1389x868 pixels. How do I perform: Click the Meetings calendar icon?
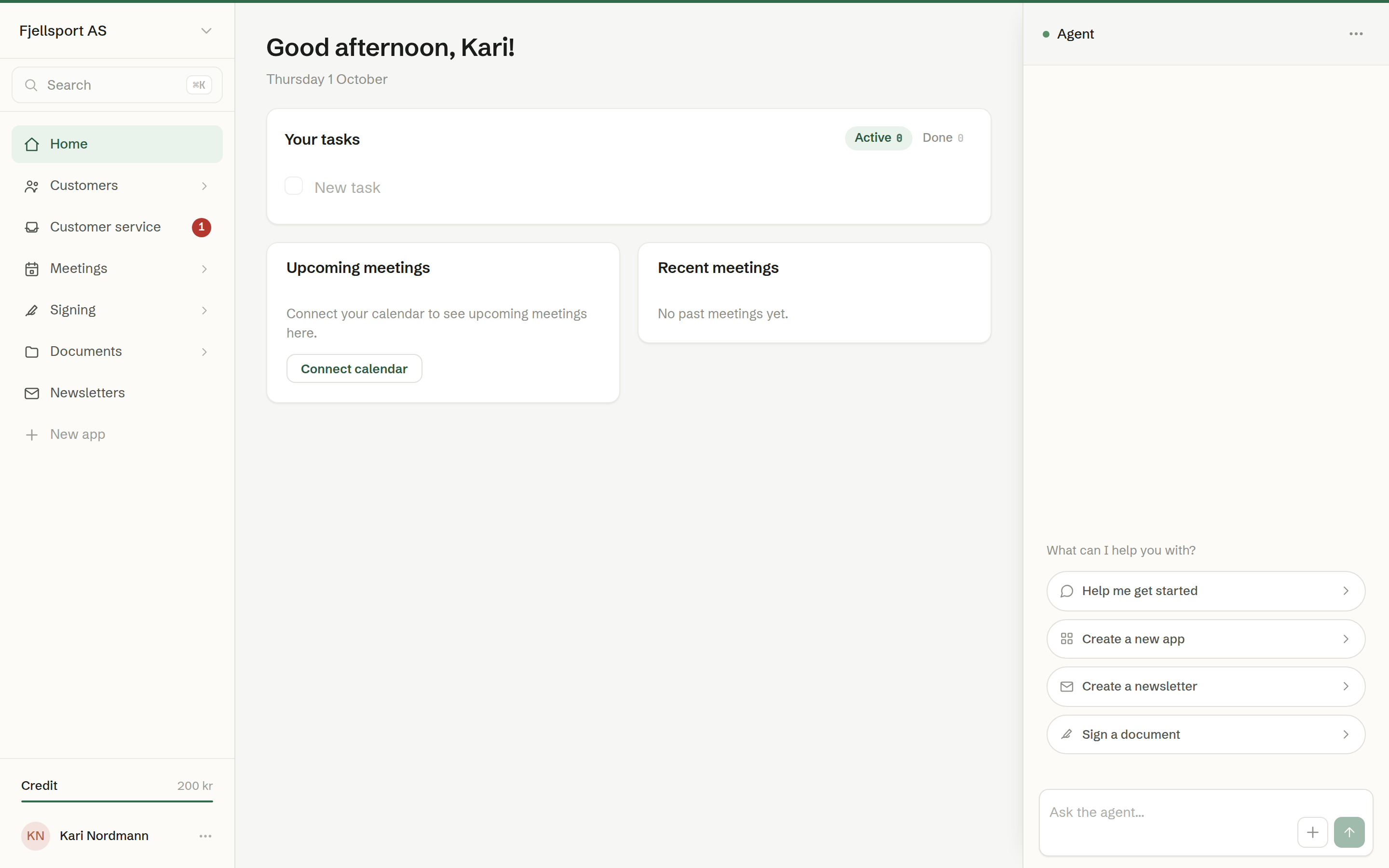point(32,269)
